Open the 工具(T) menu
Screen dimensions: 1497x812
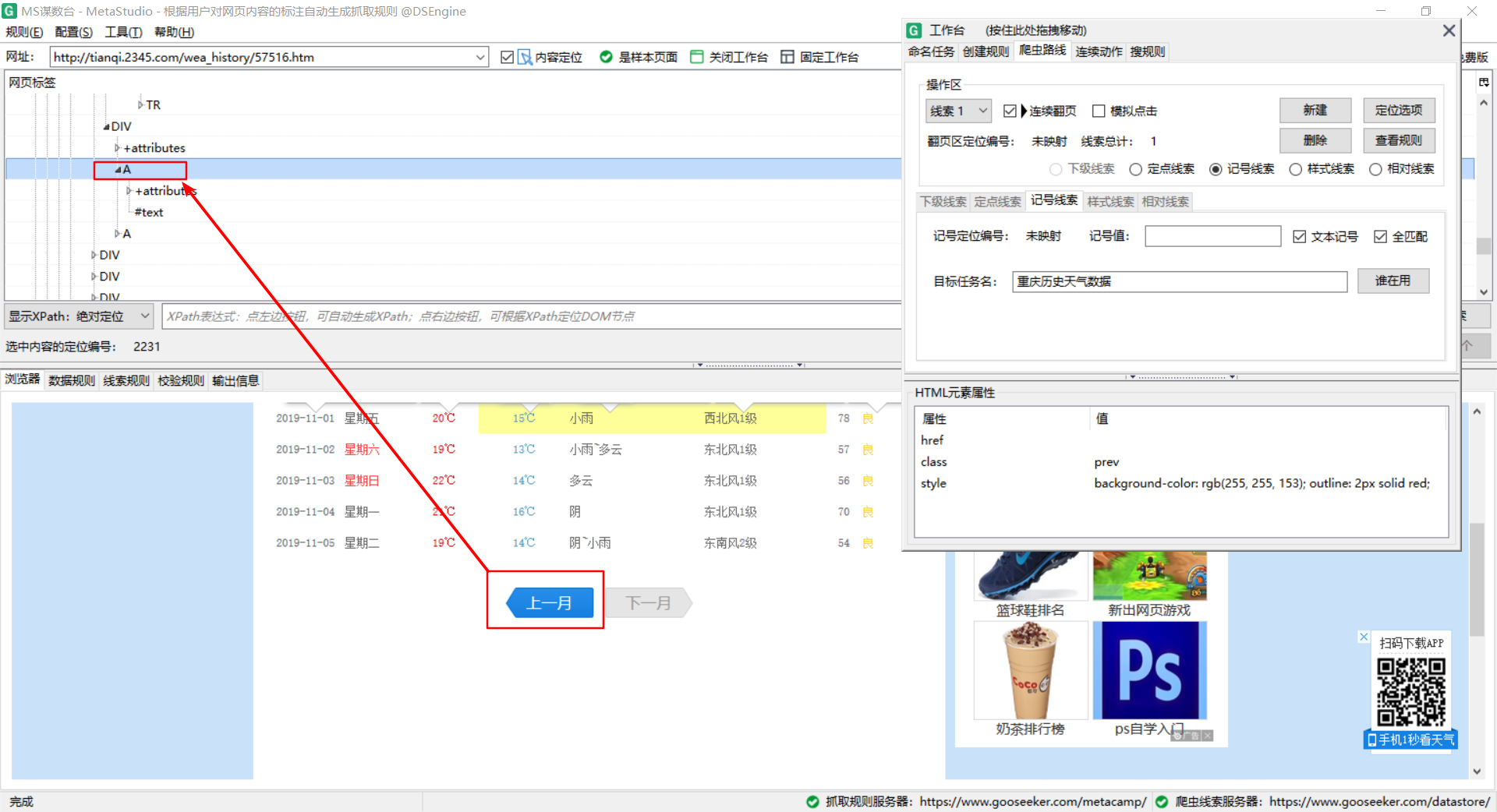(x=122, y=32)
